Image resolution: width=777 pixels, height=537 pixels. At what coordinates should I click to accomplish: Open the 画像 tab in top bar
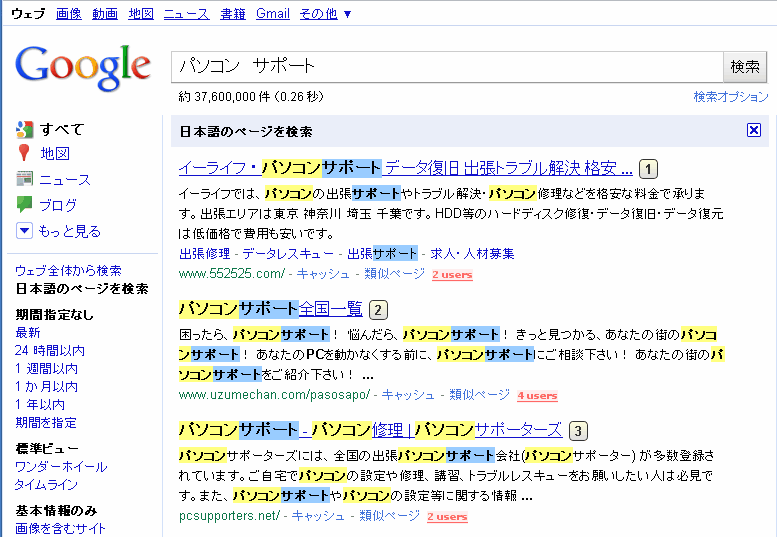click(x=69, y=14)
